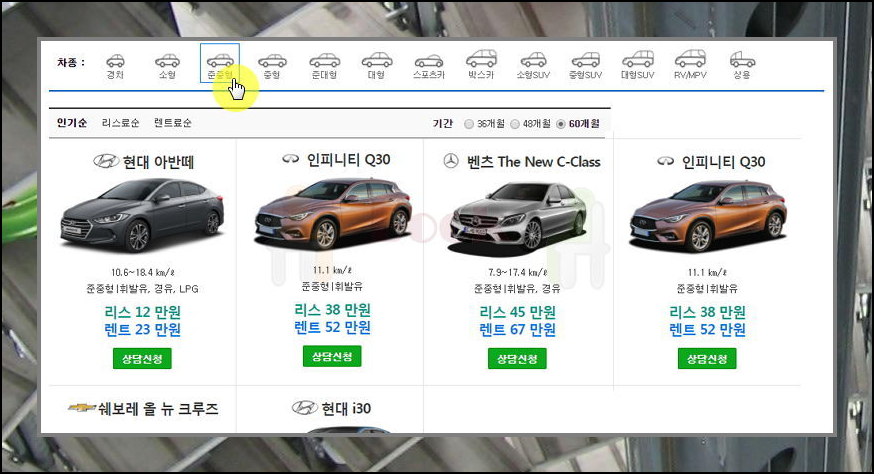Viewport: 874px width, 474px height.
Task: Pick the 중형 car type icon
Action: [272, 61]
